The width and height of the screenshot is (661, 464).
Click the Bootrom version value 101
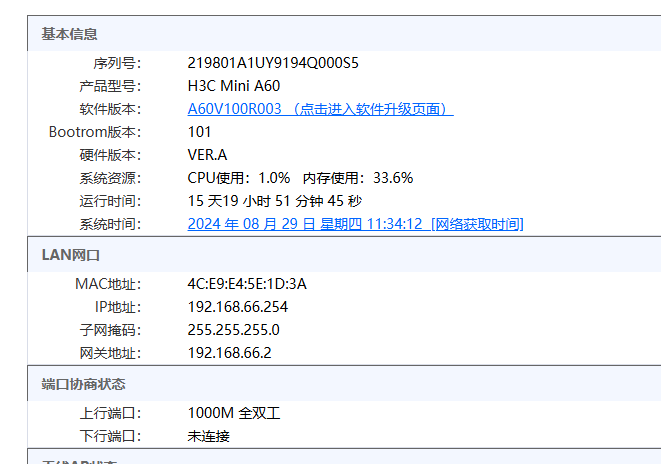point(199,132)
